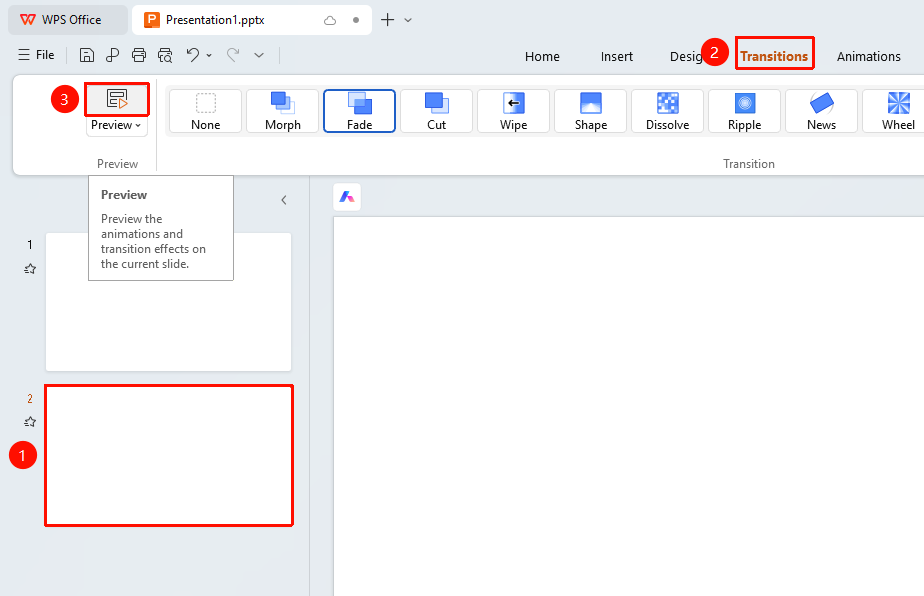Open the Insert ribbon tab
The image size is (924, 596).
616,57
